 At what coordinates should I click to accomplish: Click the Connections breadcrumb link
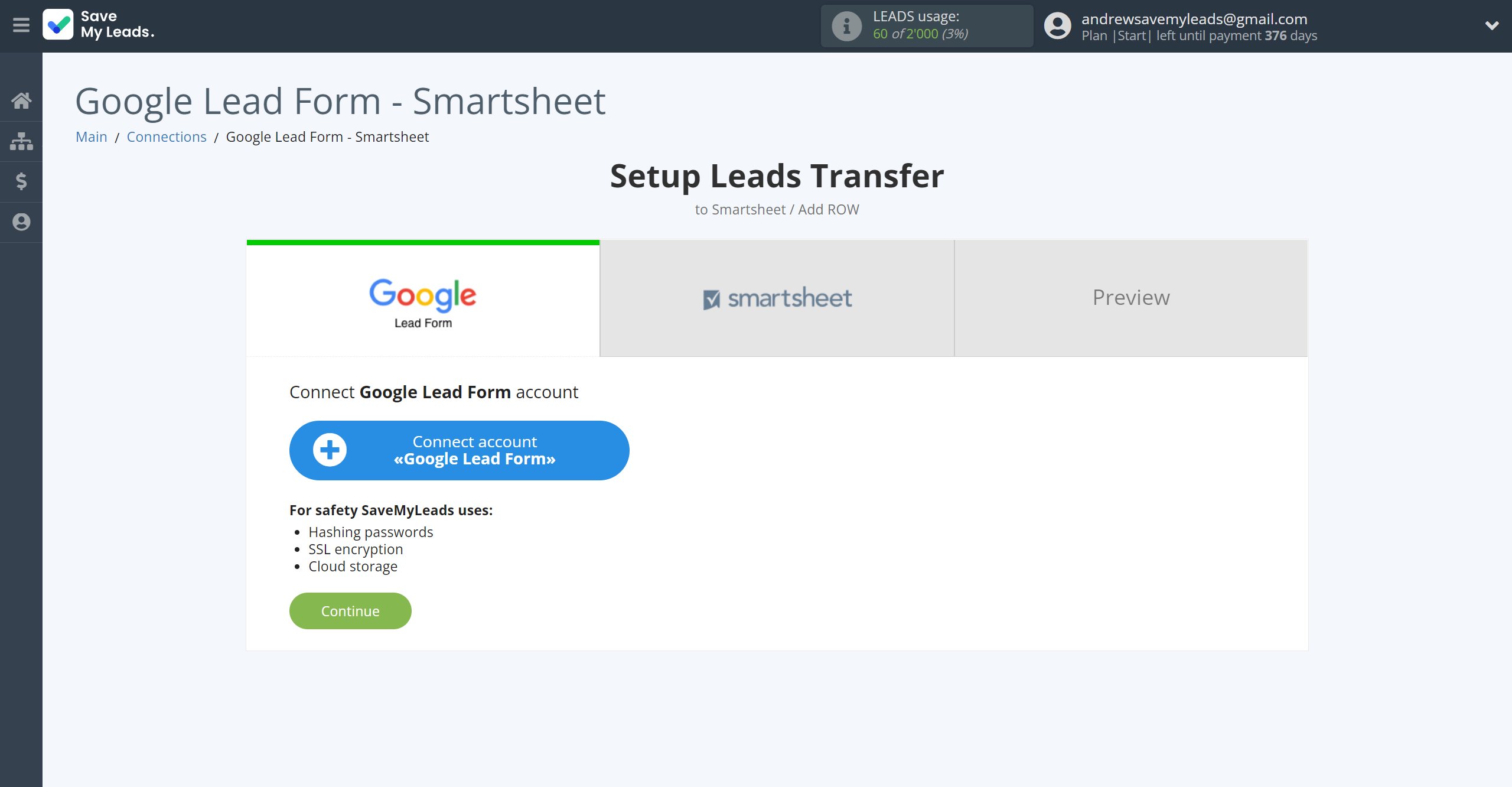[x=166, y=136]
